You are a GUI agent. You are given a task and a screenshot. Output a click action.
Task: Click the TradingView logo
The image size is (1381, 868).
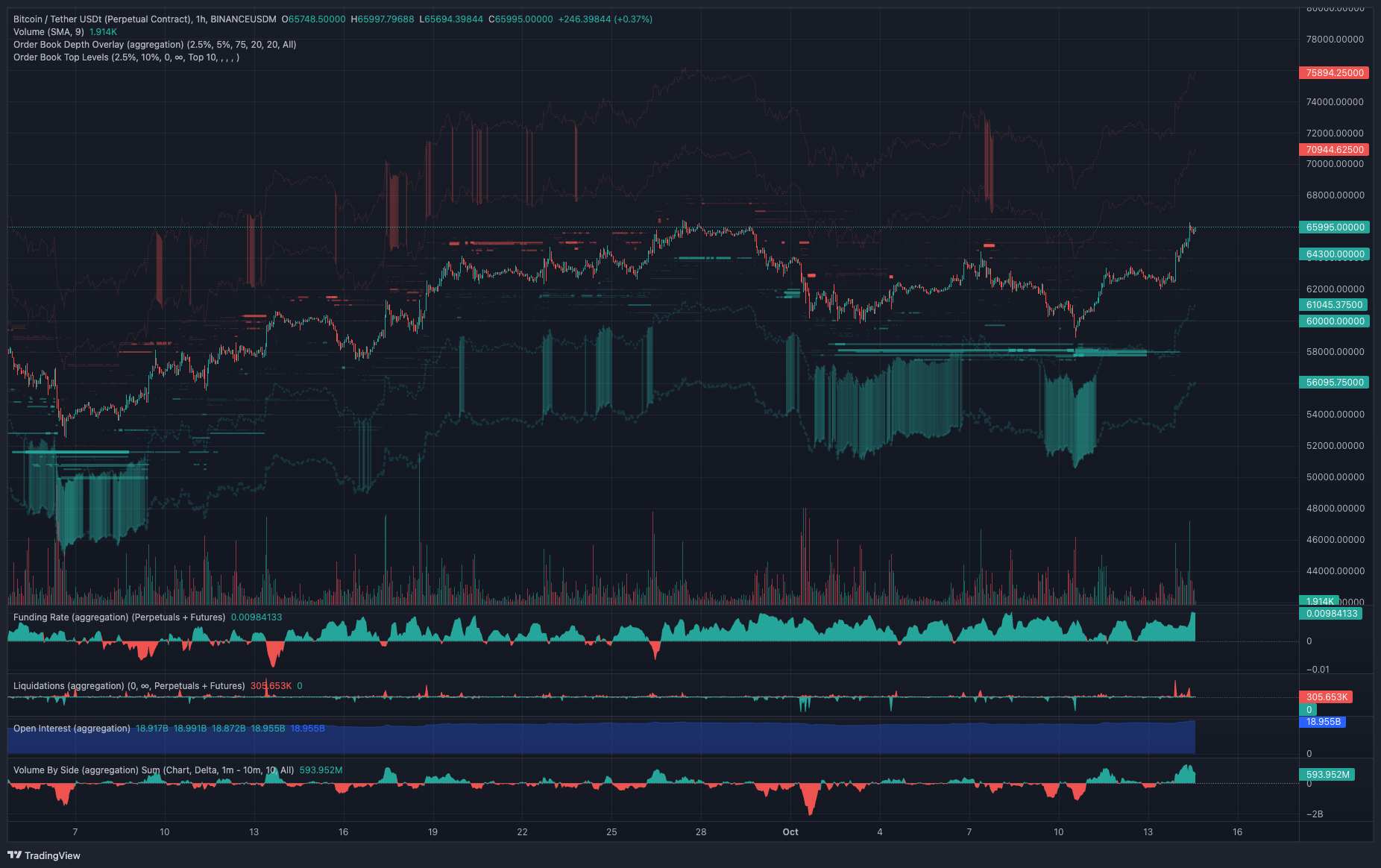point(44,855)
